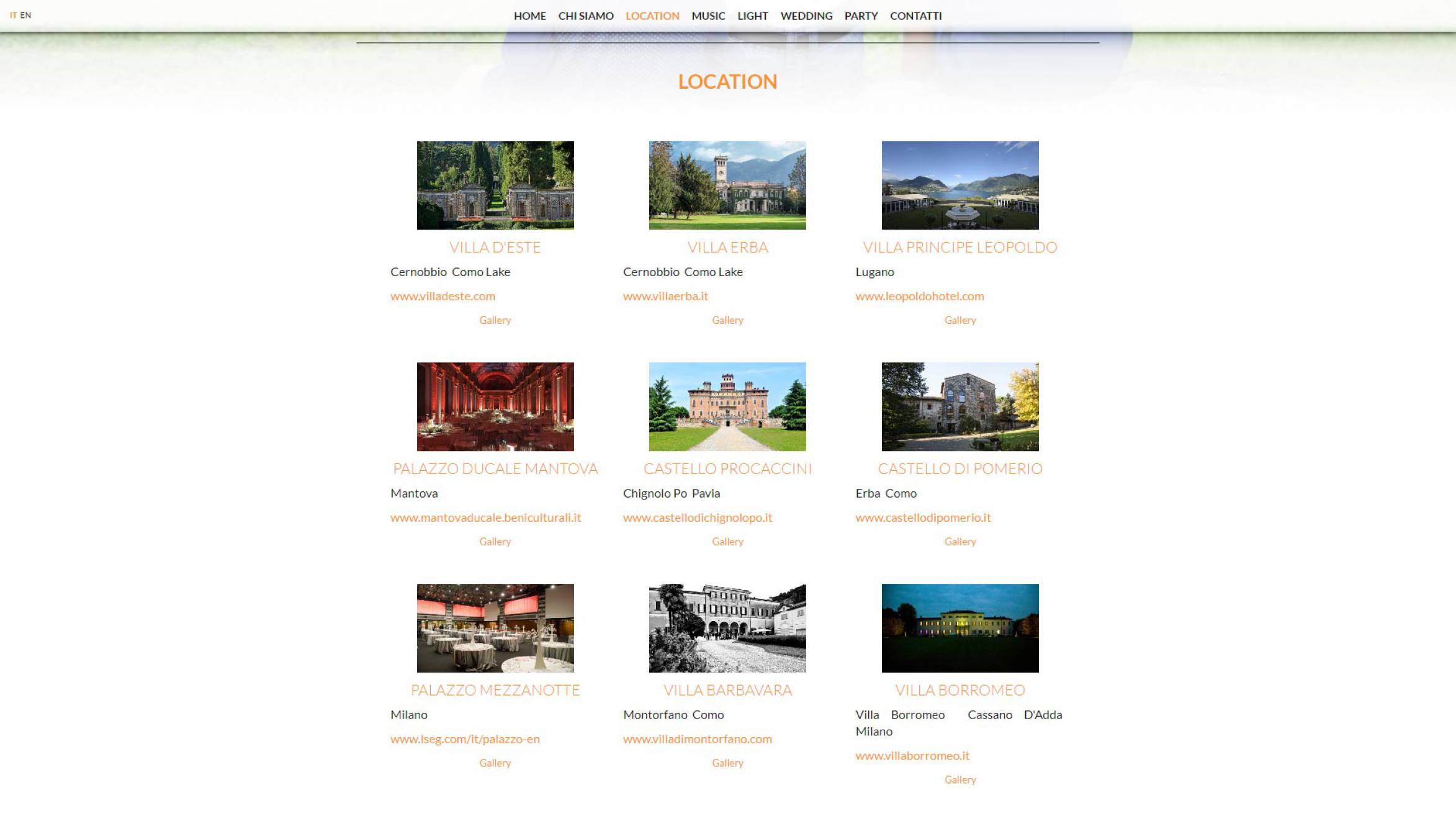
Task: Click the Villa Erba photo thumbnail
Action: pyautogui.click(x=727, y=185)
